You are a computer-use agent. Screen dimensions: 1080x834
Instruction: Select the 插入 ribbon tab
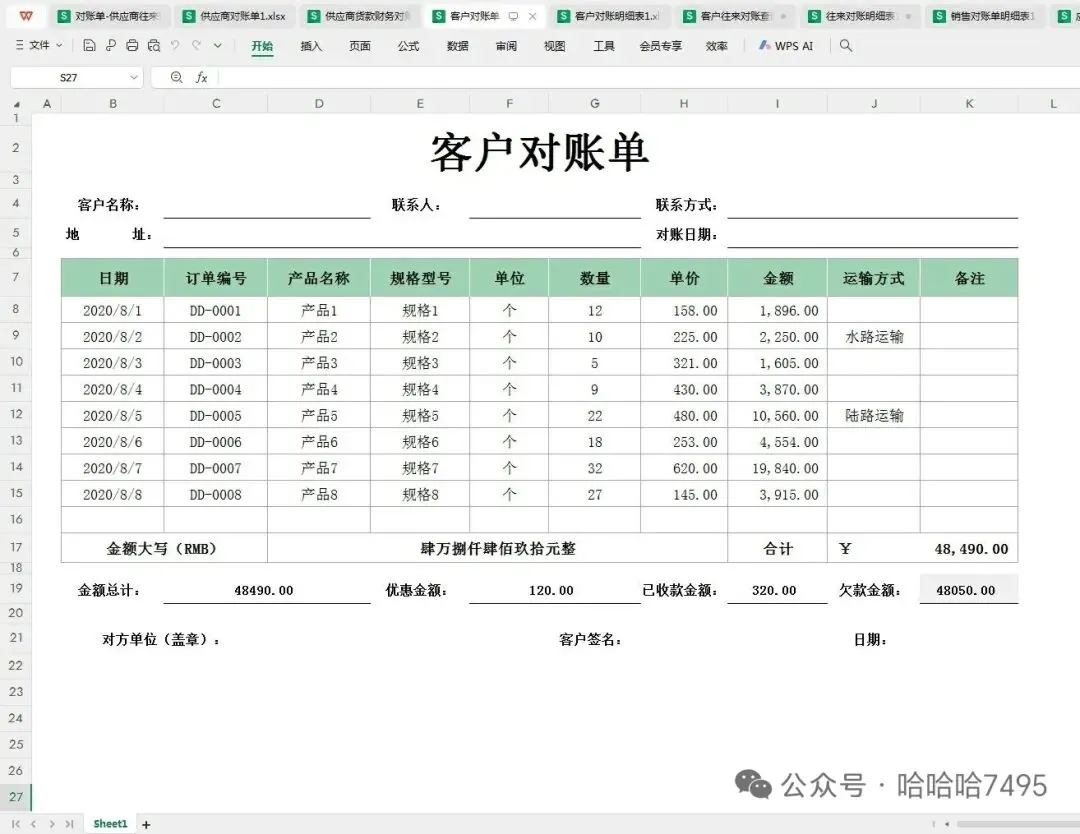pyautogui.click(x=311, y=46)
